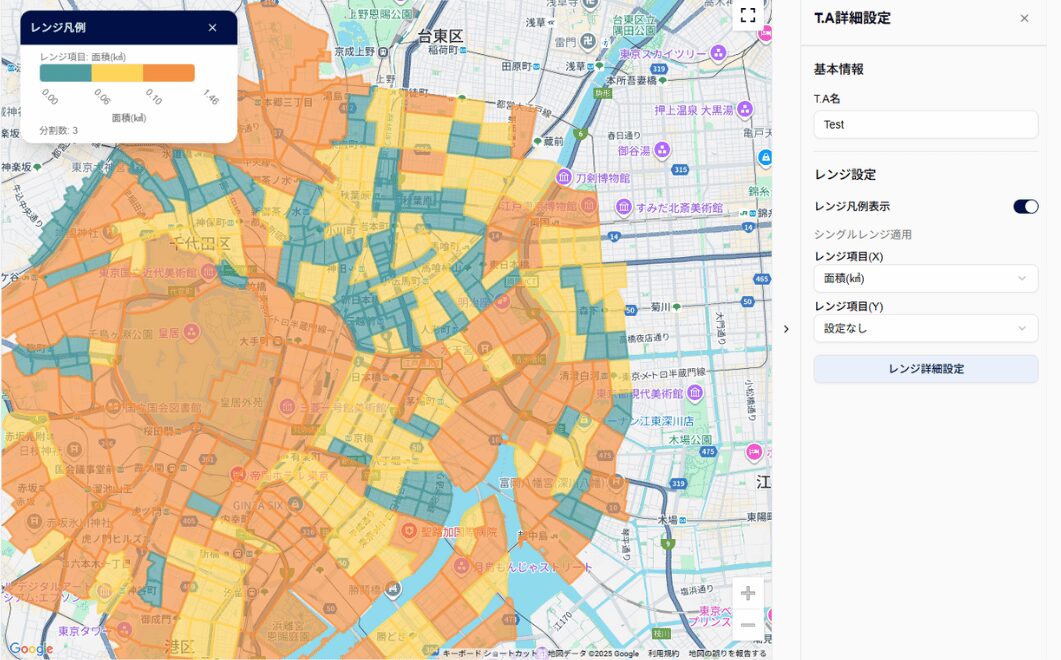
Task: Open the 利用規約 link on the map
Action: (x=663, y=654)
